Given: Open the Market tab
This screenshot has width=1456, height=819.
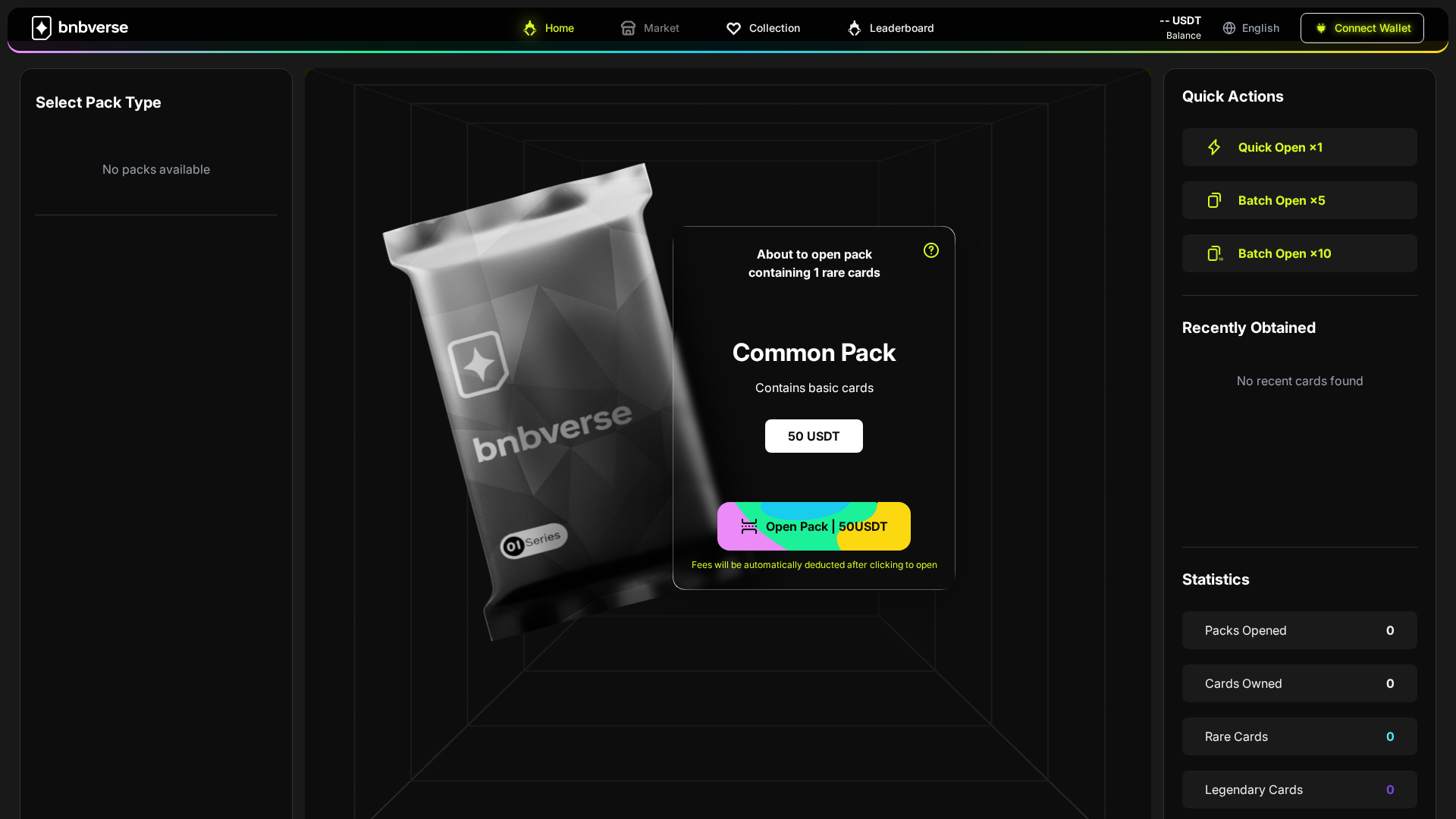Looking at the screenshot, I should coord(650,28).
